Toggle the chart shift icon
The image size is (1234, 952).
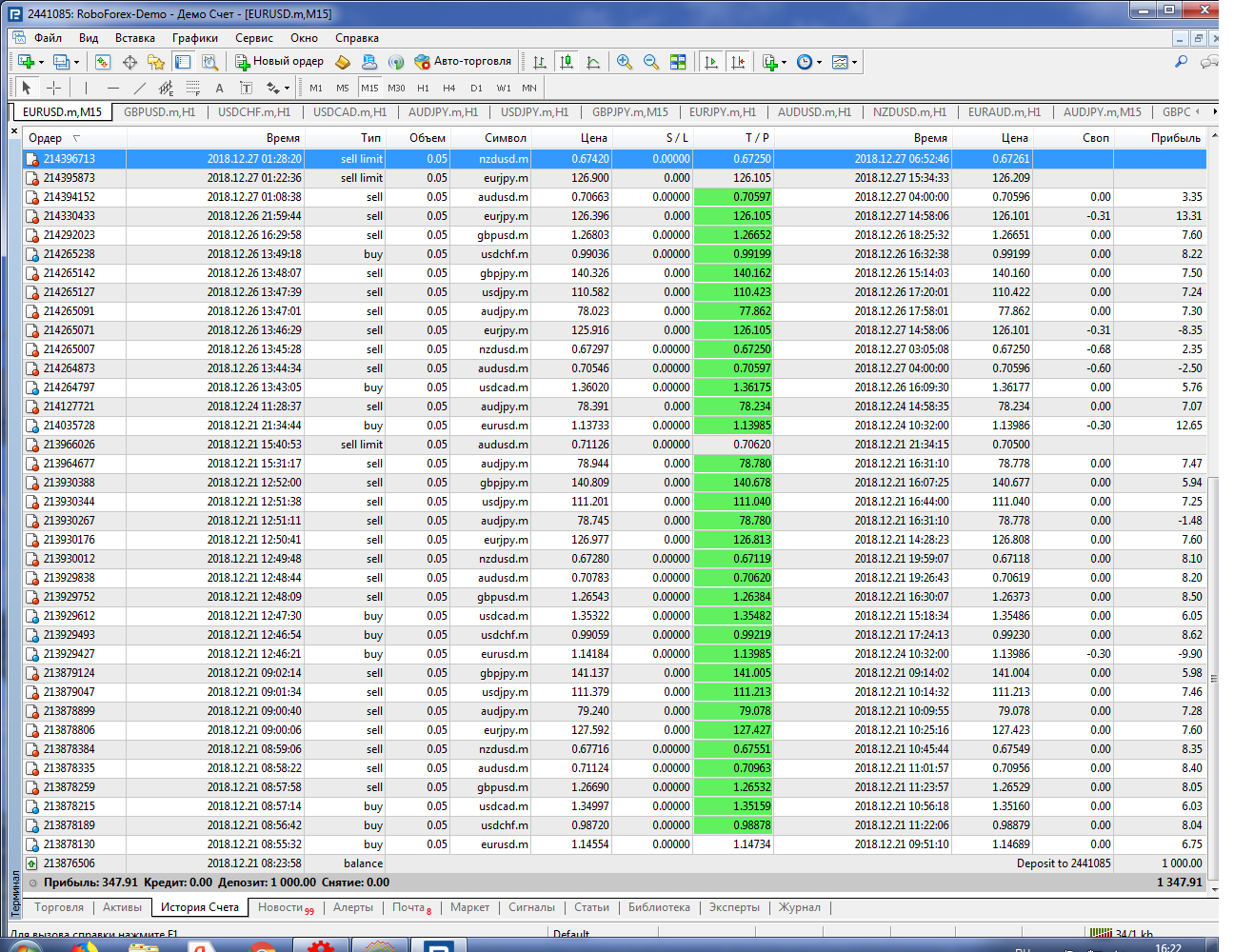coord(738,62)
